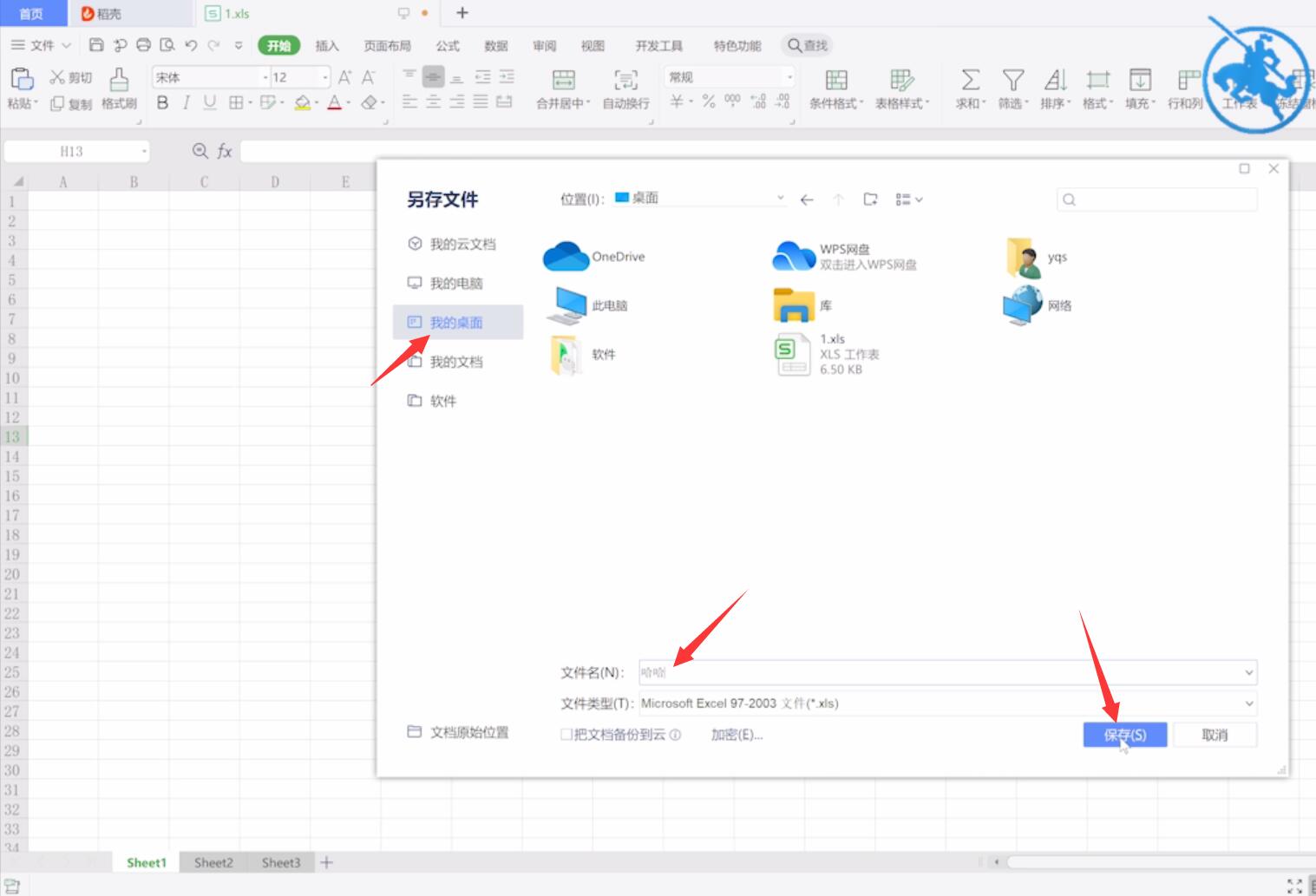Click the Undo arrow icon
The height and width of the screenshot is (896, 1316).
pyautogui.click(x=191, y=45)
